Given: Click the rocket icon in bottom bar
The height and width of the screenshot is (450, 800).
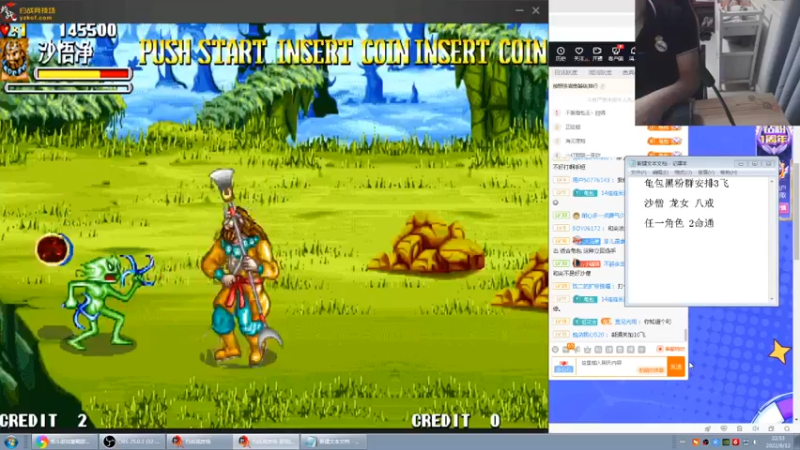Looking at the screenshot, I should click(708, 429).
